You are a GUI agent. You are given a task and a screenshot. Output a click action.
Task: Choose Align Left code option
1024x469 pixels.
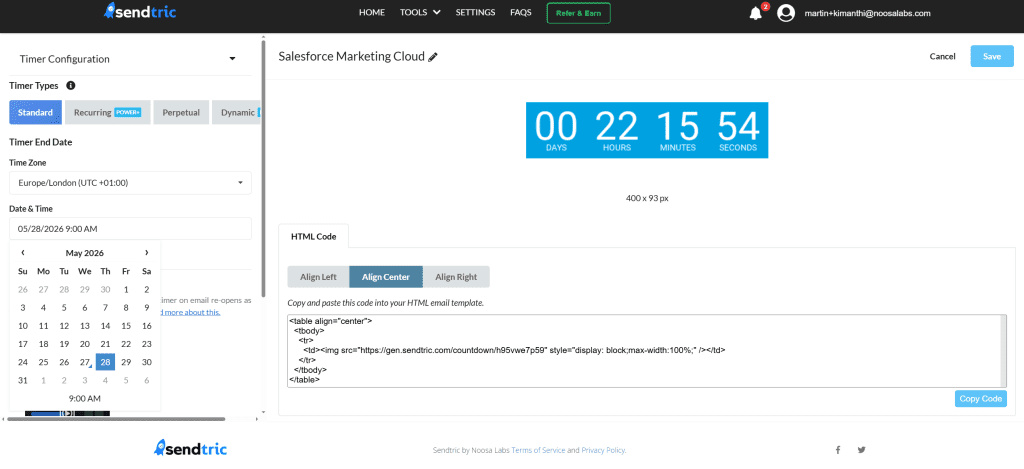coord(318,277)
